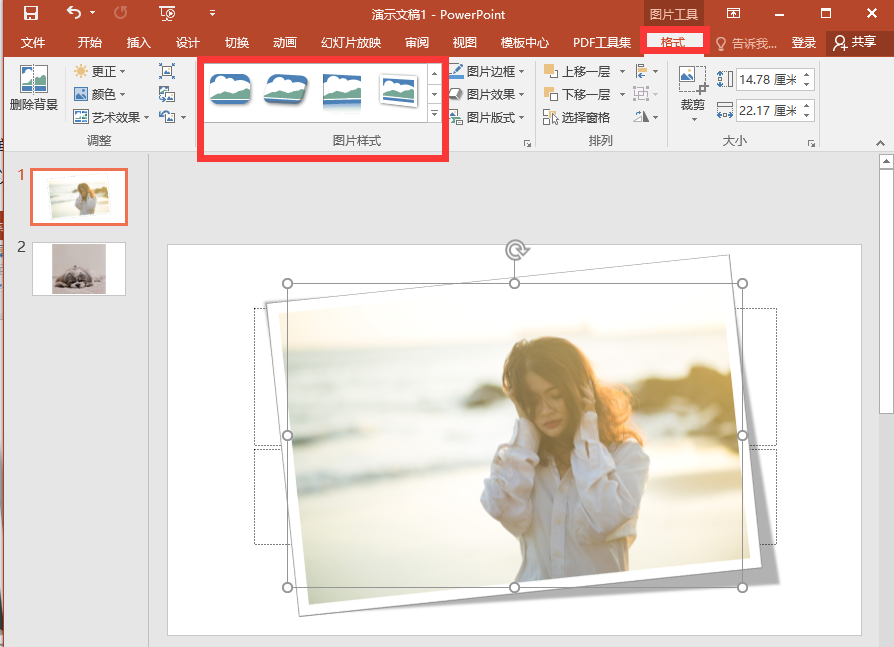
Task: Click picture styles gallery down arrow
Action: coord(434,93)
